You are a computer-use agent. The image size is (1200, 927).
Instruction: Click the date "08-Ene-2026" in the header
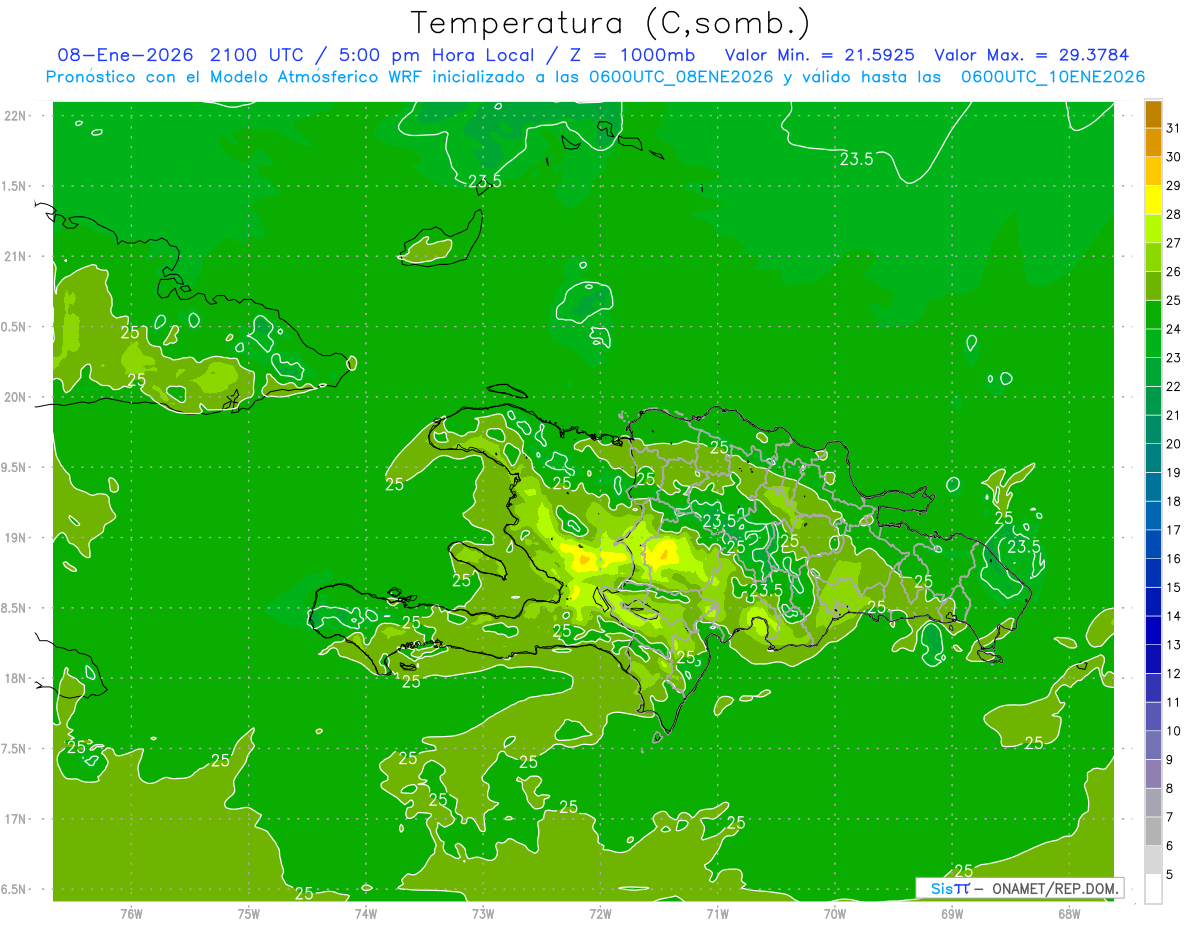click(x=125, y=55)
